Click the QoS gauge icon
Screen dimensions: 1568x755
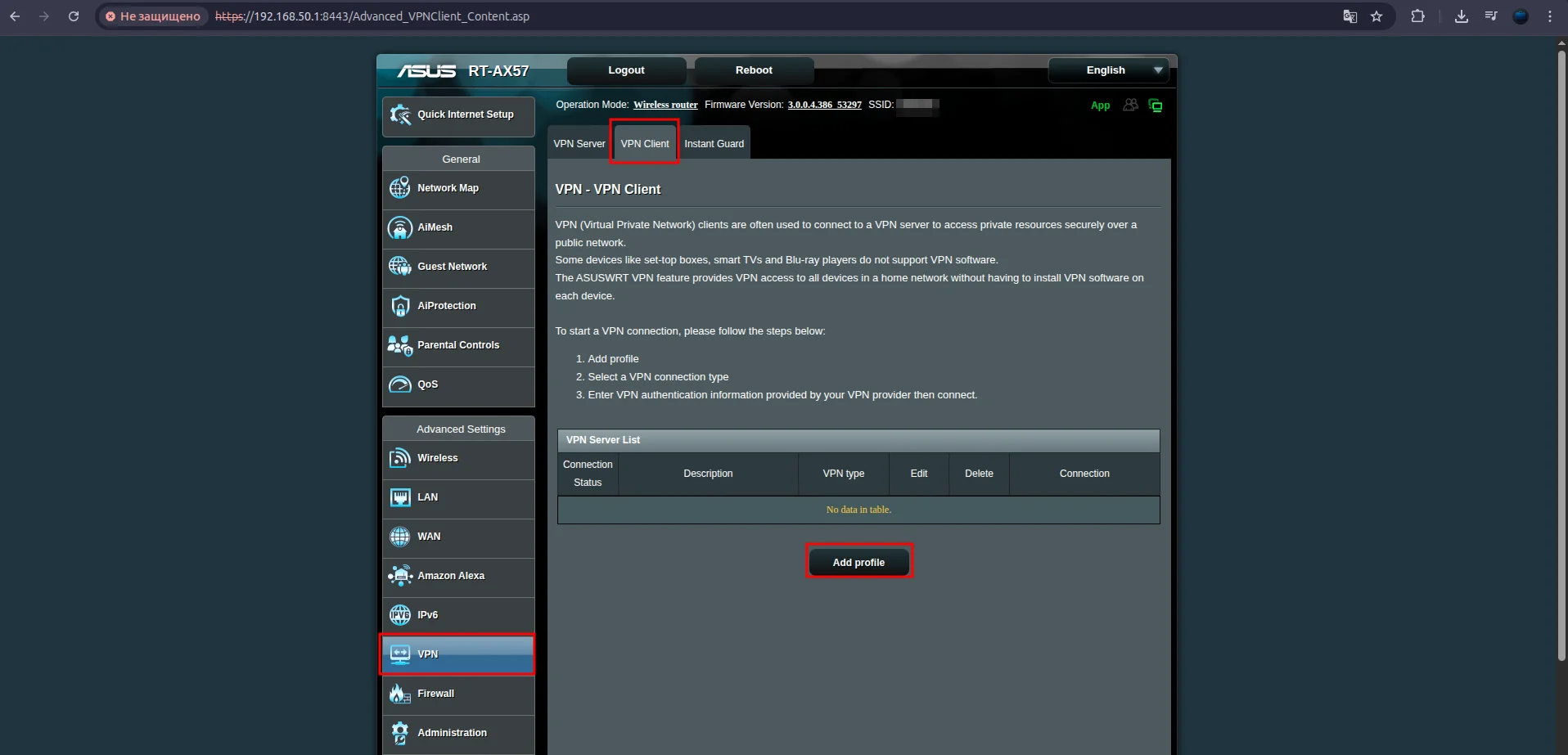coord(399,384)
